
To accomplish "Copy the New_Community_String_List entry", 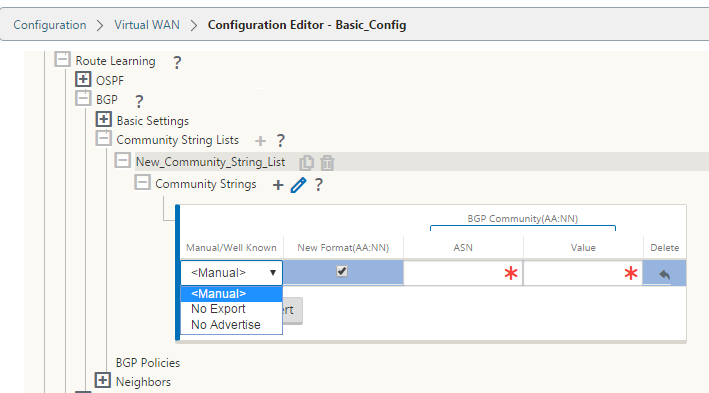I will (x=307, y=163).
